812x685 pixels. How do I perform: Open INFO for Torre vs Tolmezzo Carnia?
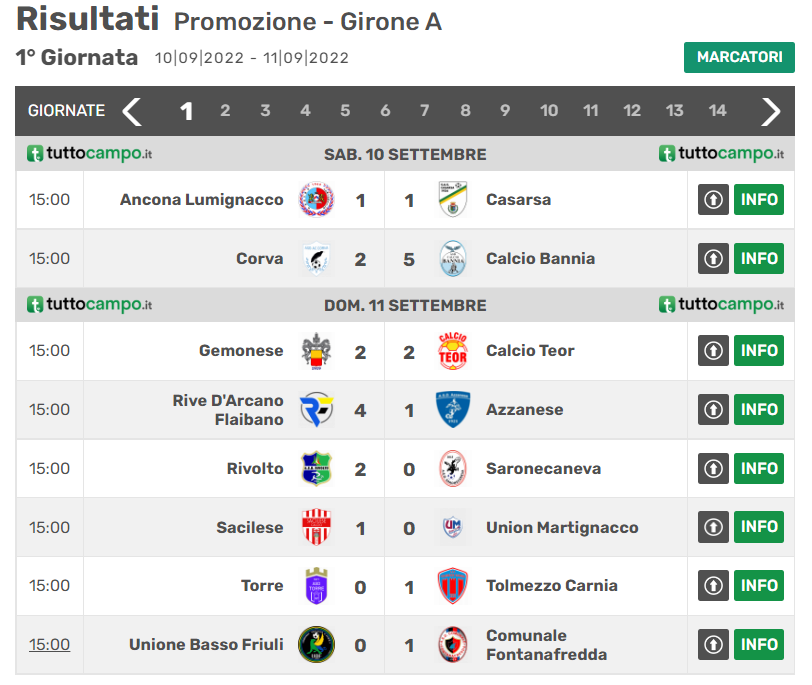pos(759,586)
